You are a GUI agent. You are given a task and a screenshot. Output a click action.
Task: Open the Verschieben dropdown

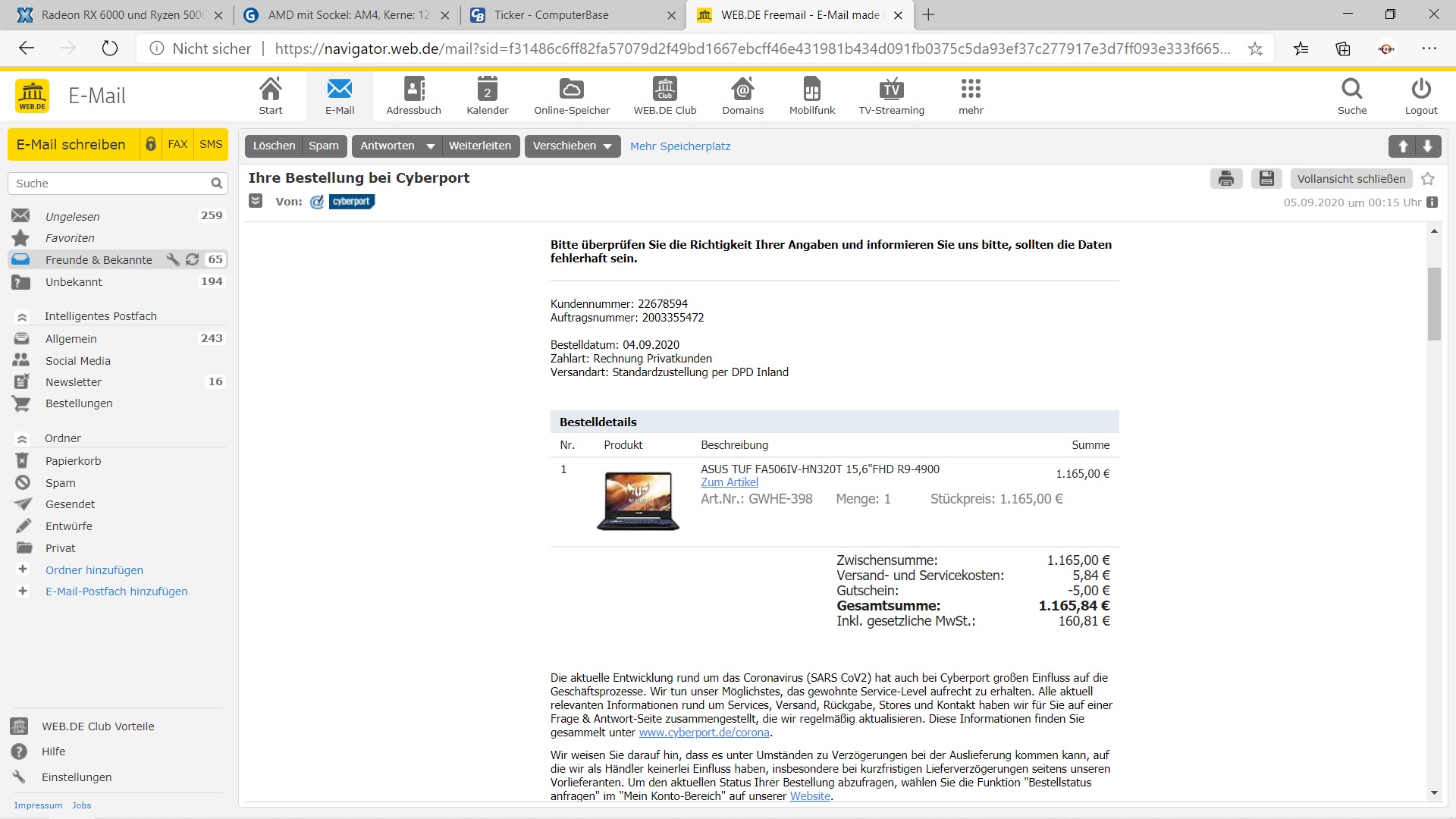(573, 146)
